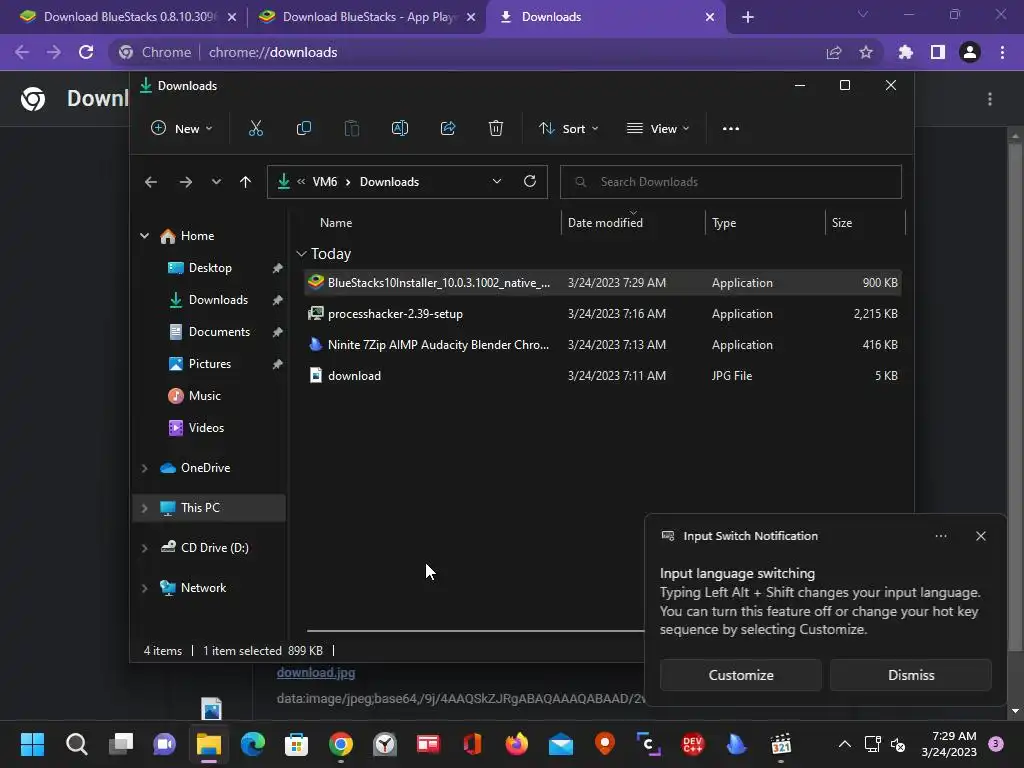Expand OneDrive in navigation pane

coord(144,468)
